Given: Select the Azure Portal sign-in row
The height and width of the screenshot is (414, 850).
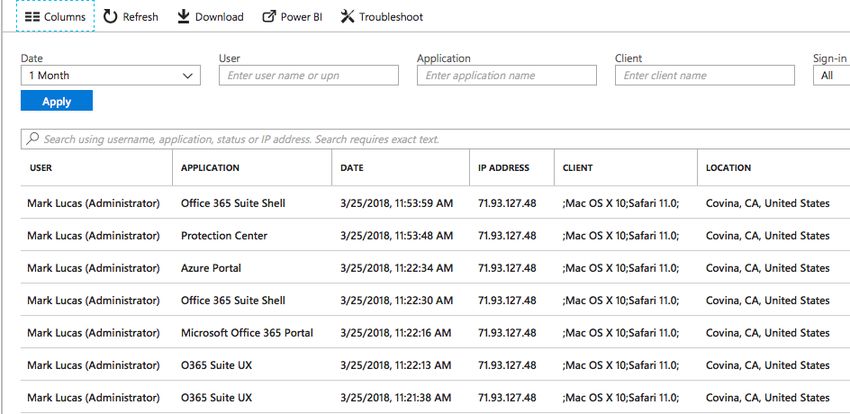Looking at the screenshot, I should point(435,268).
